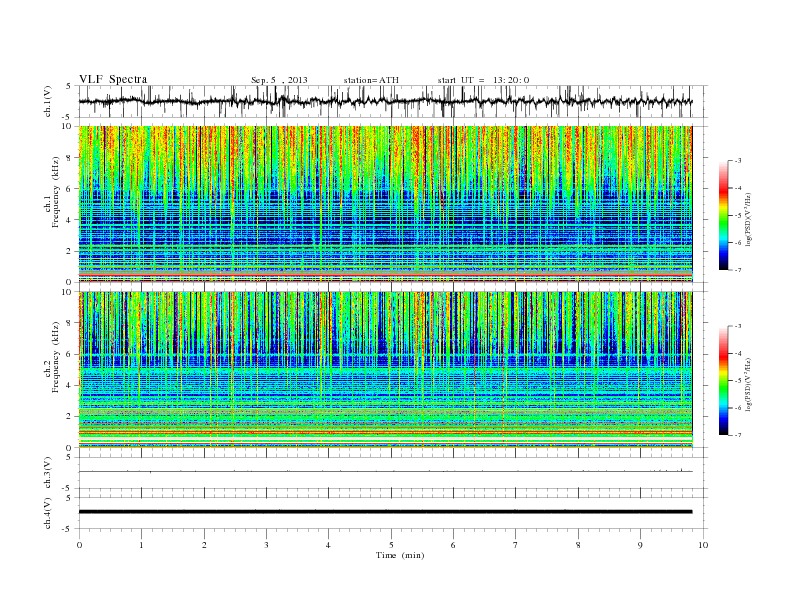Click the "-7" tick on ch.1 color bar
The image size is (792, 612).
point(738,270)
